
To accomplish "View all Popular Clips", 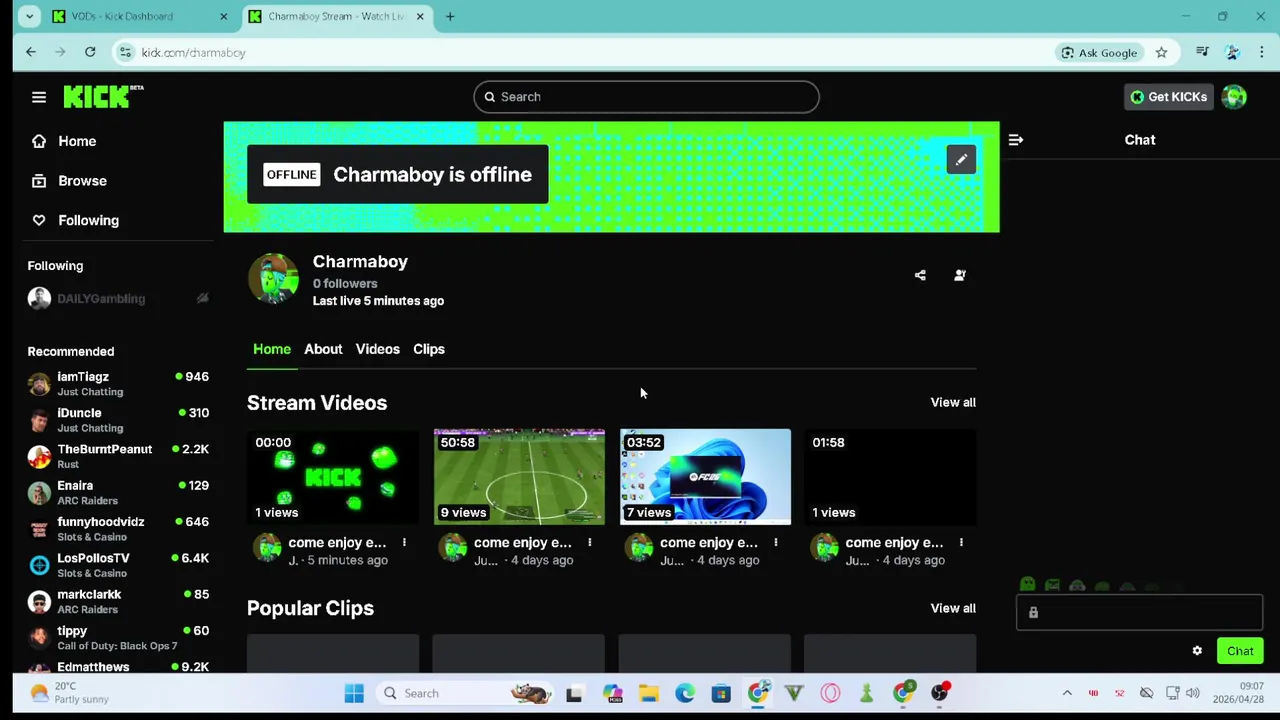I will point(953,608).
